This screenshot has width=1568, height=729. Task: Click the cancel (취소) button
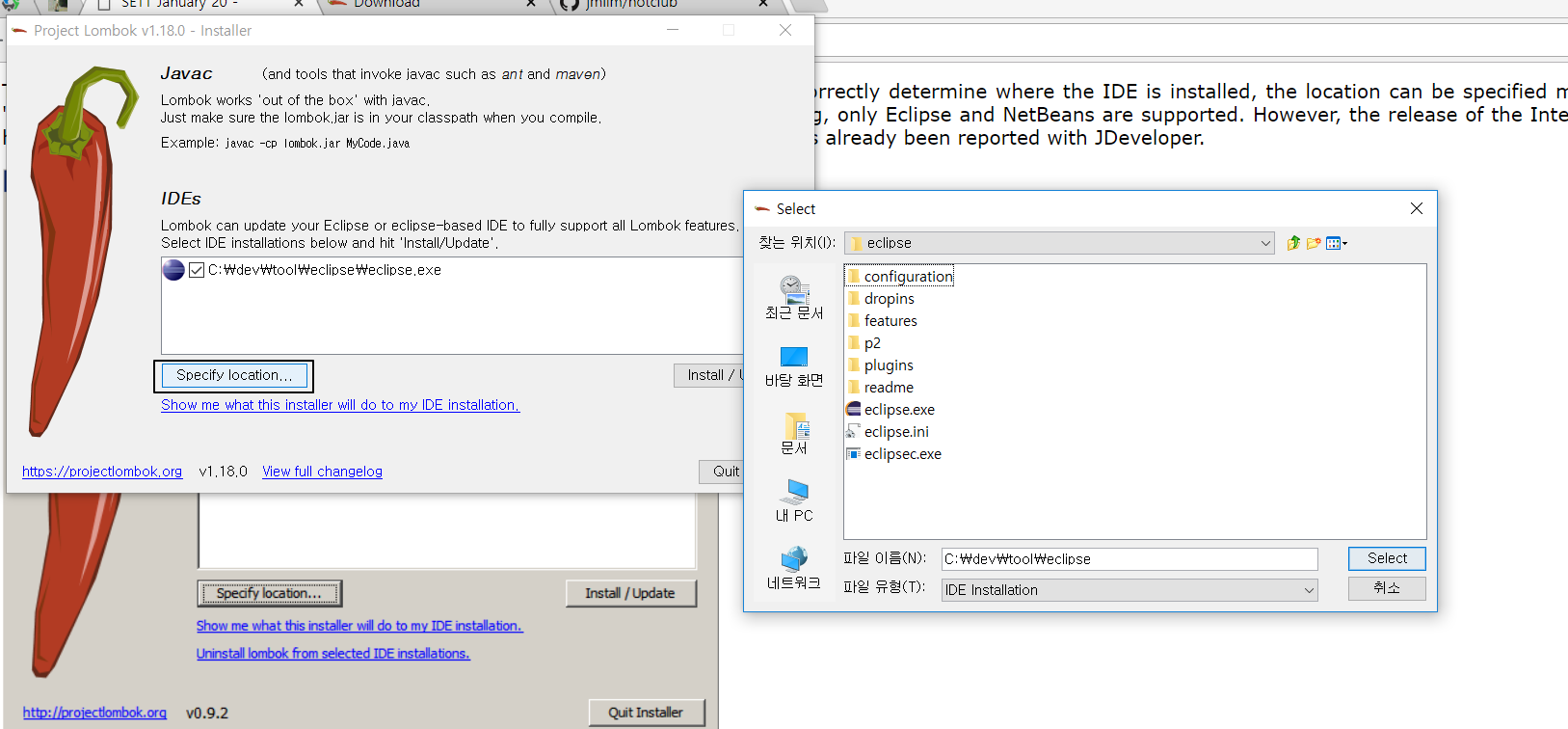coord(1387,588)
